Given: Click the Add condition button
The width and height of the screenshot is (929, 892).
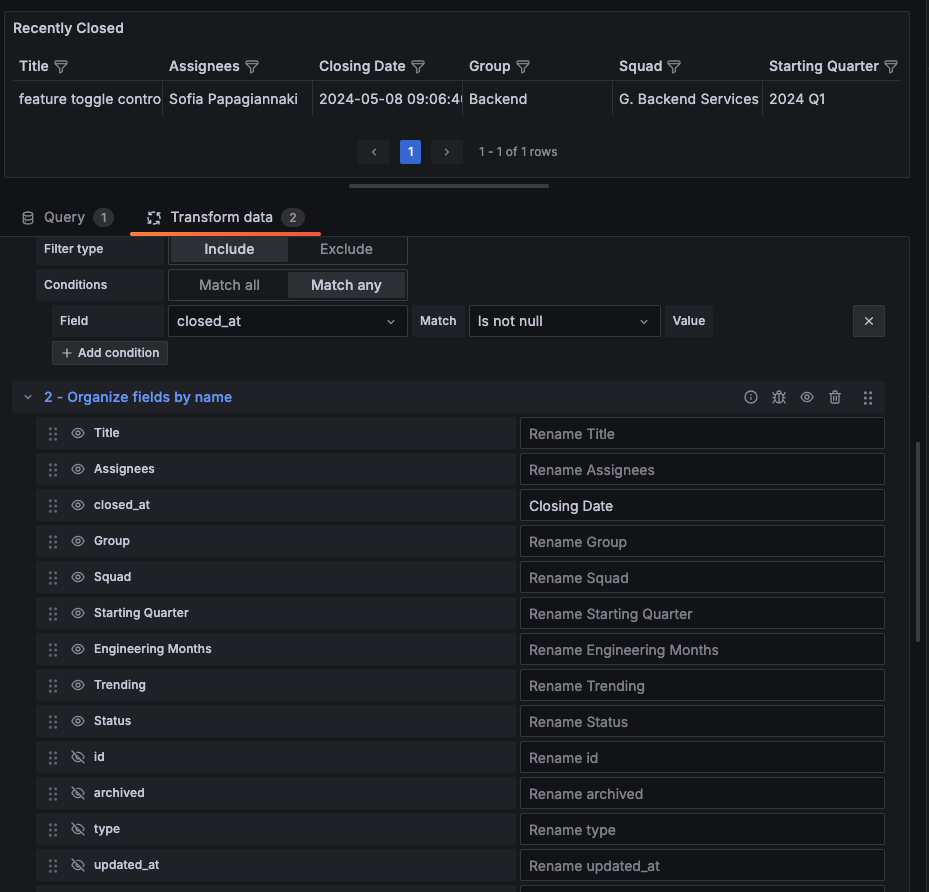Looking at the screenshot, I should tap(110, 352).
